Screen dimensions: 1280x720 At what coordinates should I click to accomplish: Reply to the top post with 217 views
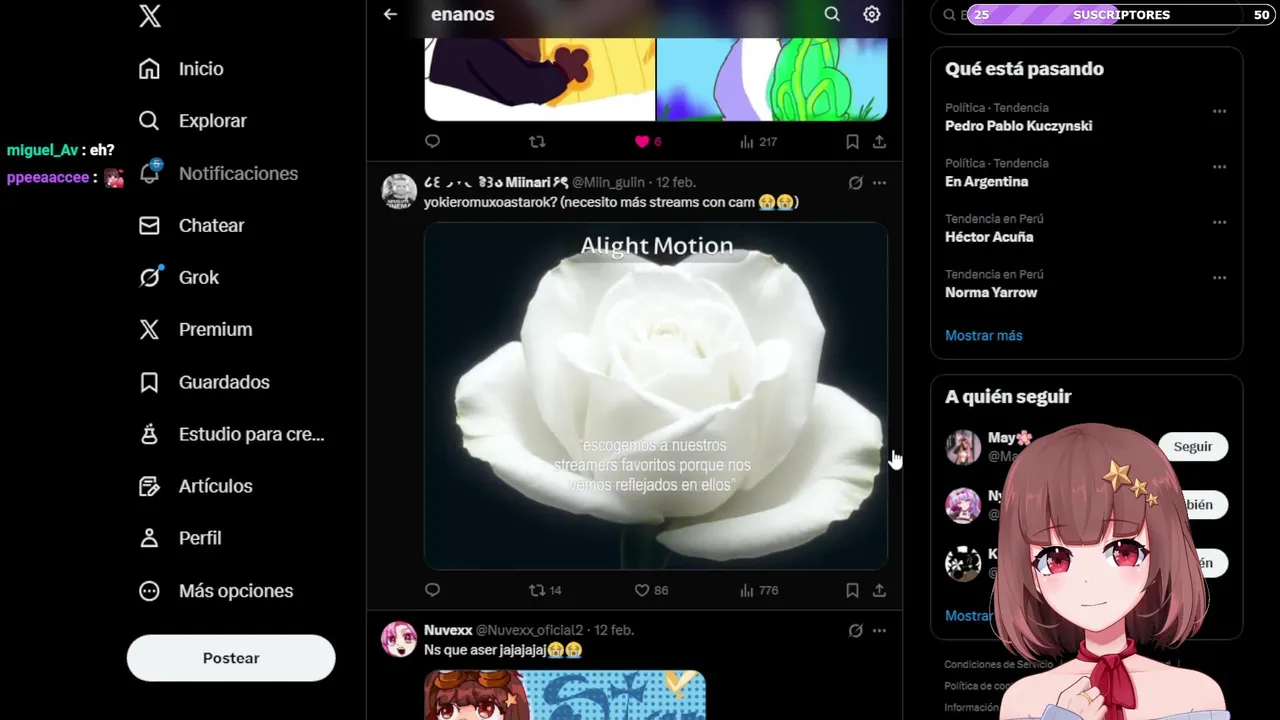coord(432,142)
